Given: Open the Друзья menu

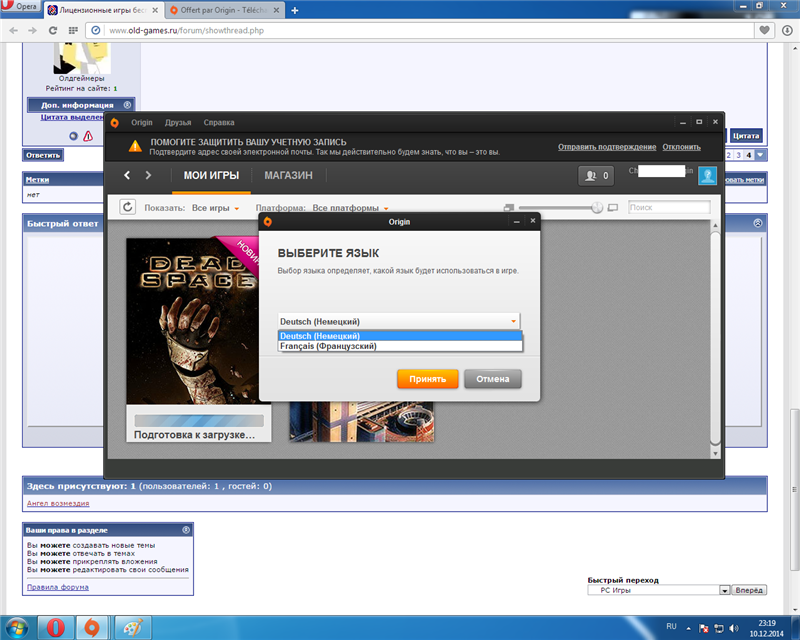Looking at the screenshot, I should pos(178,122).
